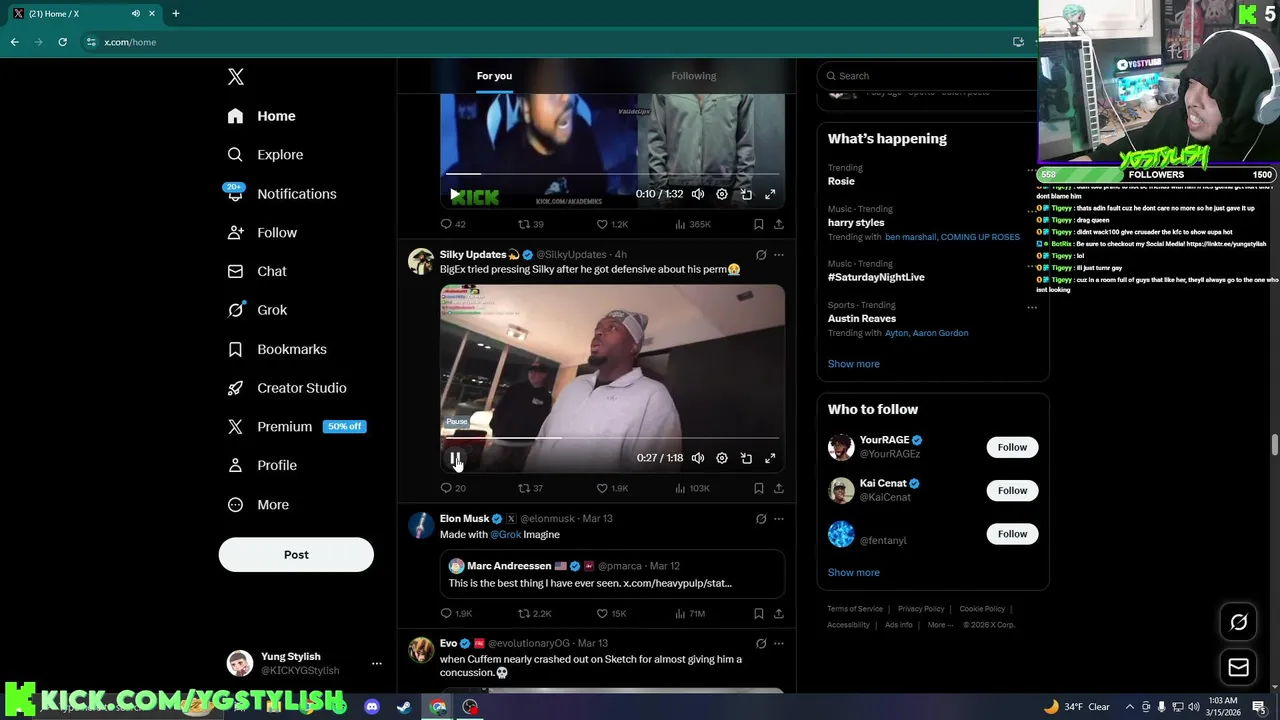The height and width of the screenshot is (720, 1280).
Task: Open floating messages envelope button
Action: pos(1238,667)
